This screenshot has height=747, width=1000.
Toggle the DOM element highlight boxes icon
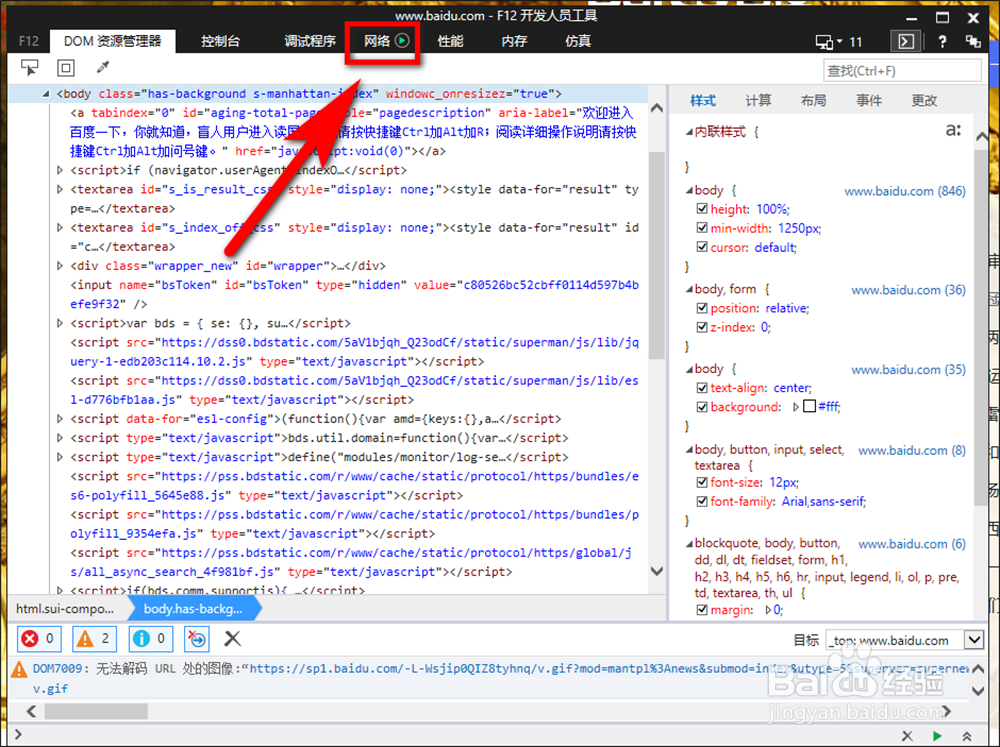(x=66, y=67)
